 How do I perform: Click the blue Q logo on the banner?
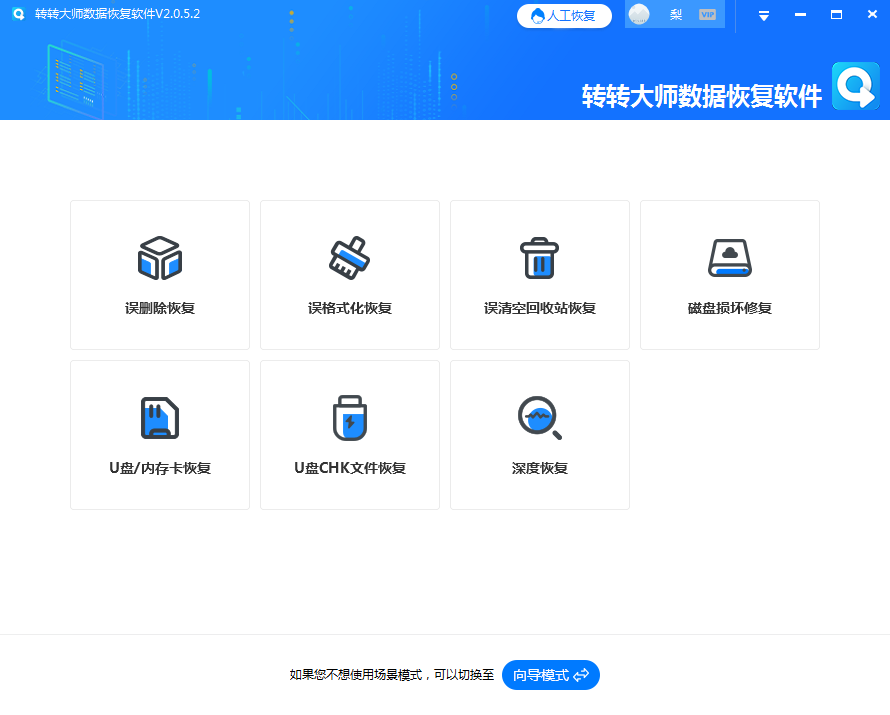(855, 85)
